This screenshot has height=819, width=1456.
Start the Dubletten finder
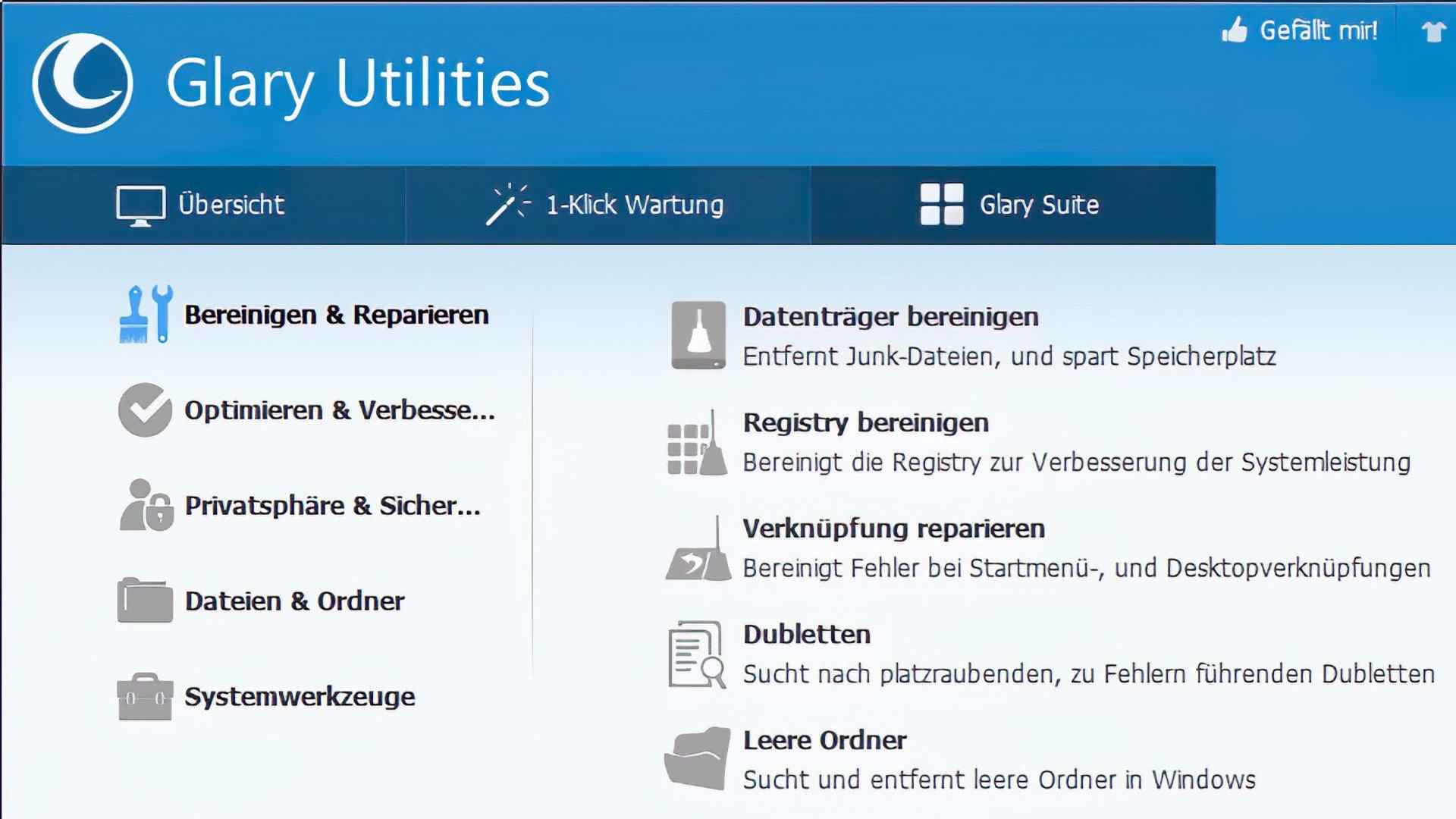click(x=807, y=634)
